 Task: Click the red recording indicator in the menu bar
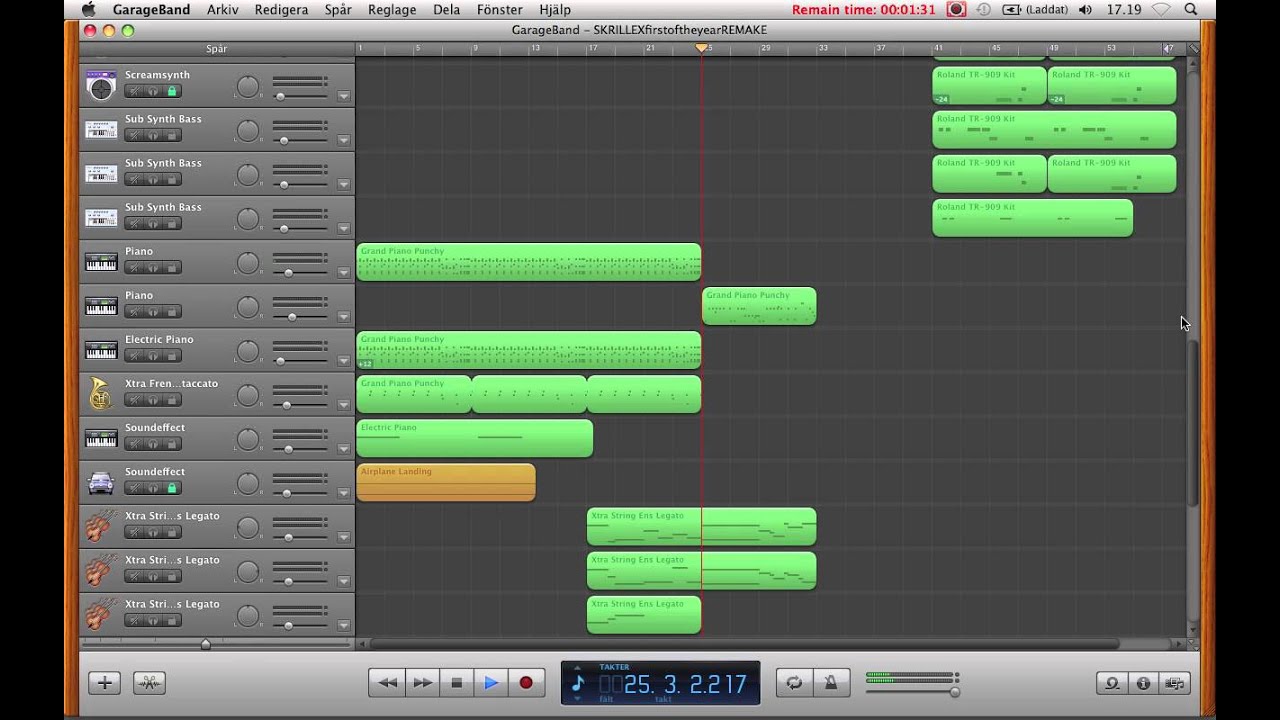coord(956,9)
